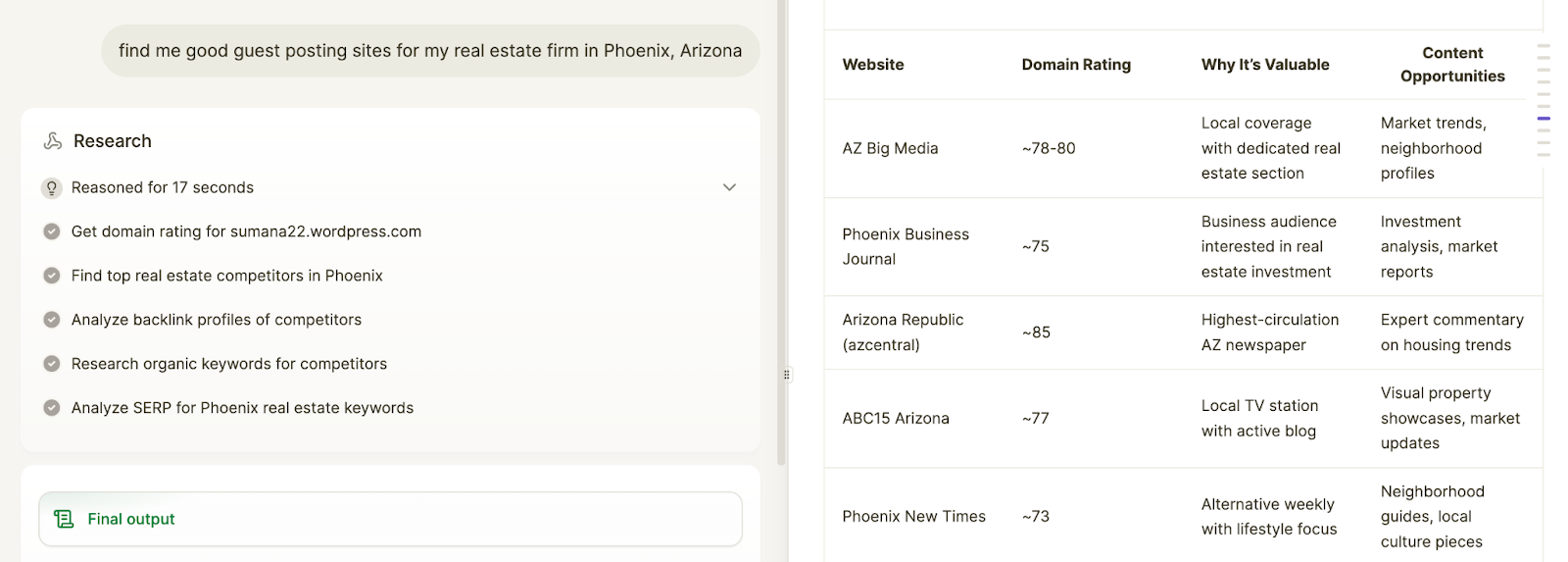Click checkmark beside Find top competitors step
Image resolution: width=1568 pixels, height=562 pixels.
pyautogui.click(x=52, y=276)
